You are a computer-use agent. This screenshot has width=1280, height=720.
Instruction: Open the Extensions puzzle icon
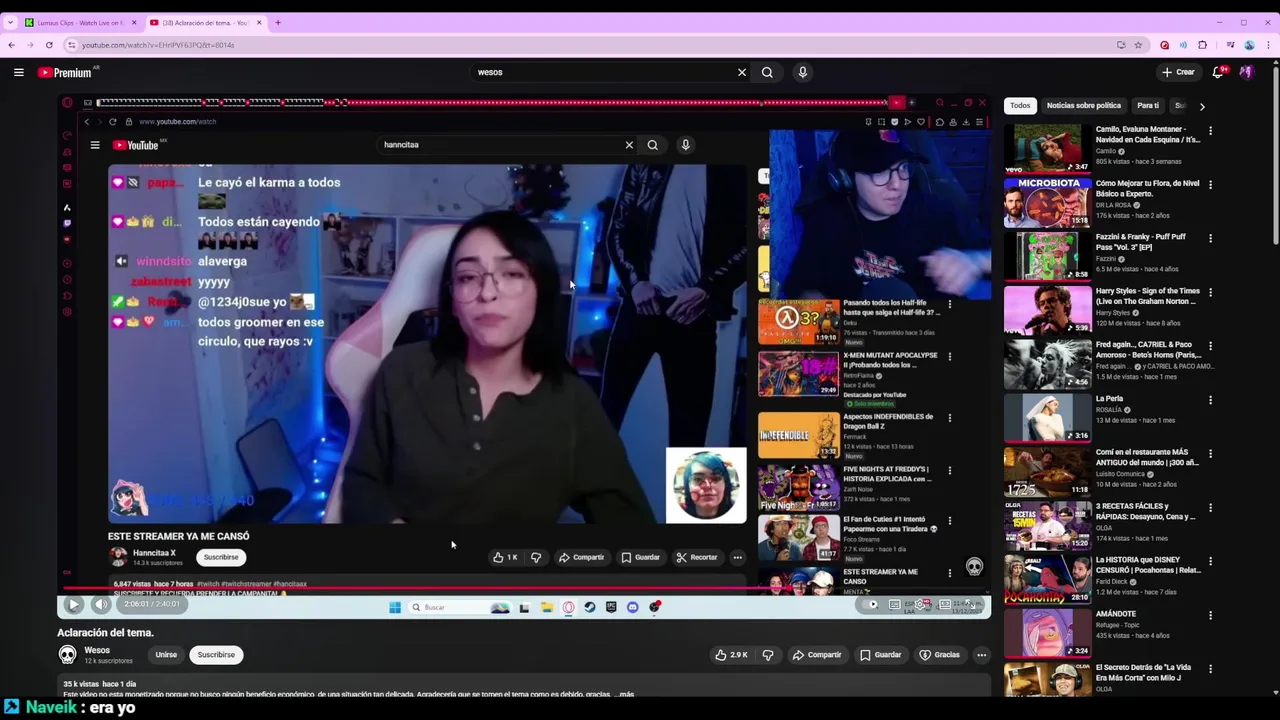[x=1203, y=45]
